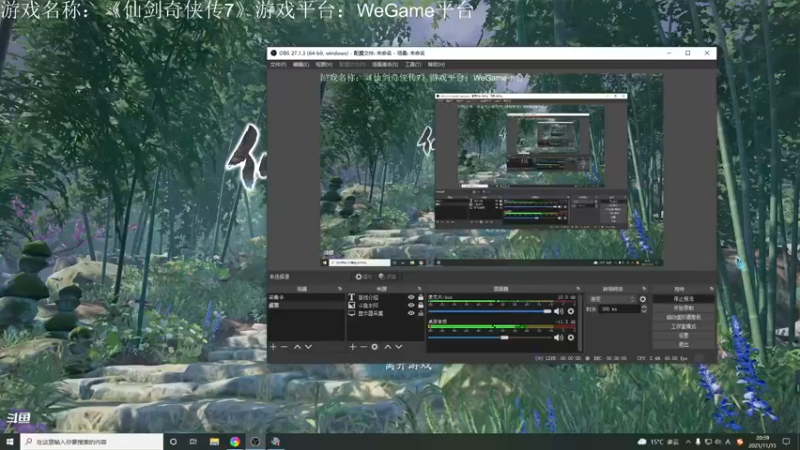Add a new scene with the plus icon

(273, 347)
